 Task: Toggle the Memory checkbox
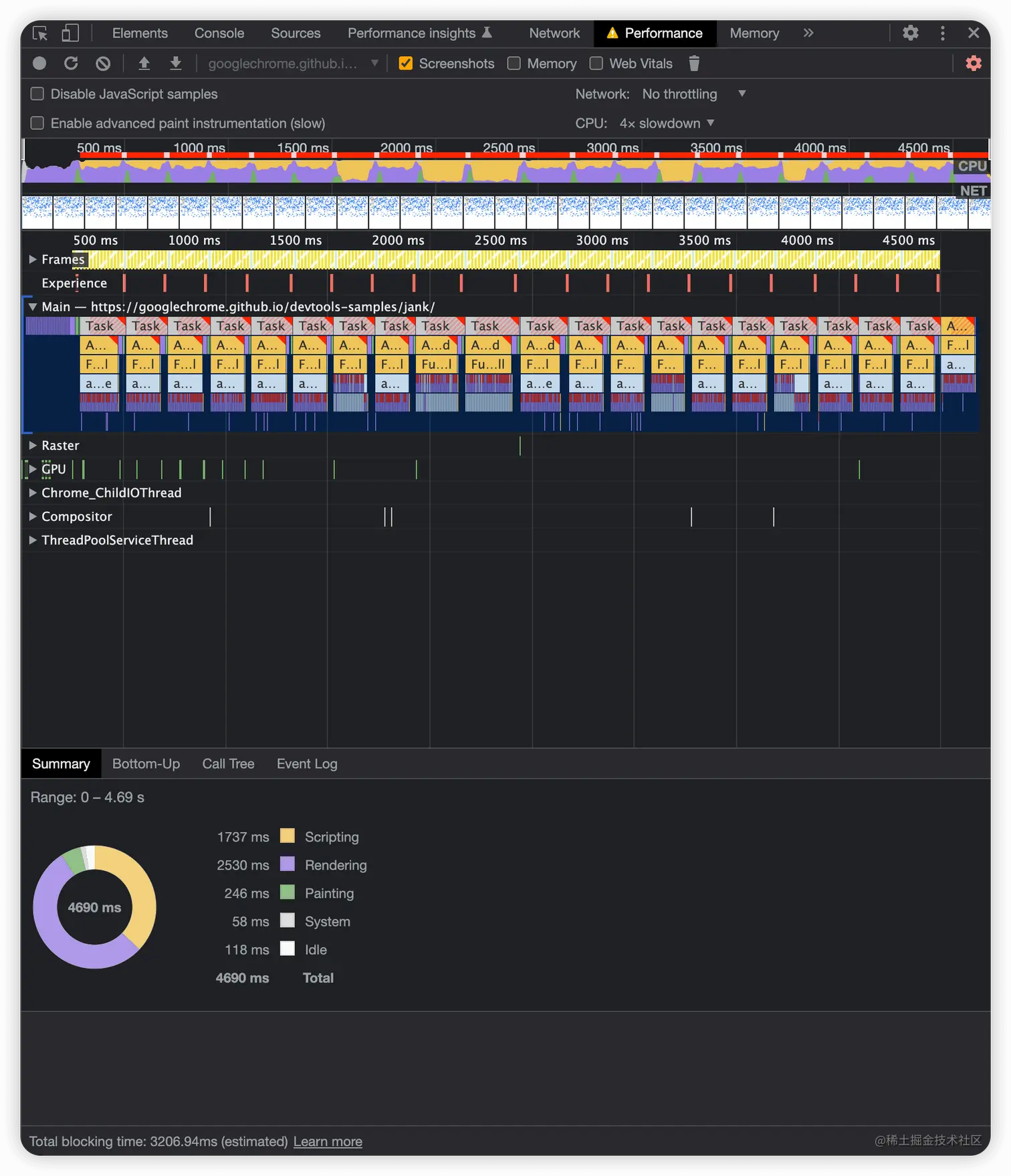point(514,64)
